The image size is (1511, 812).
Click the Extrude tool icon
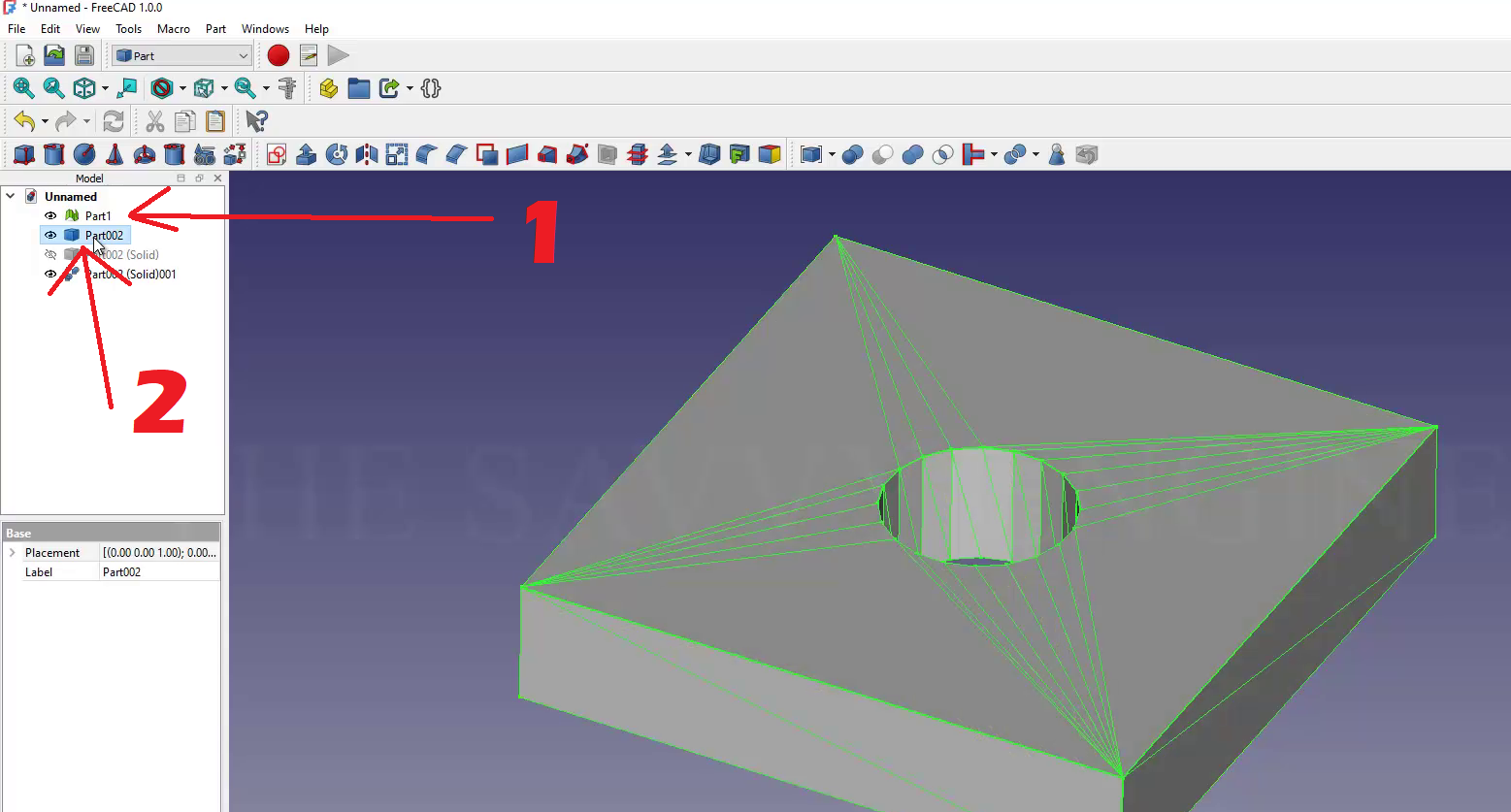pyautogui.click(x=307, y=154)
